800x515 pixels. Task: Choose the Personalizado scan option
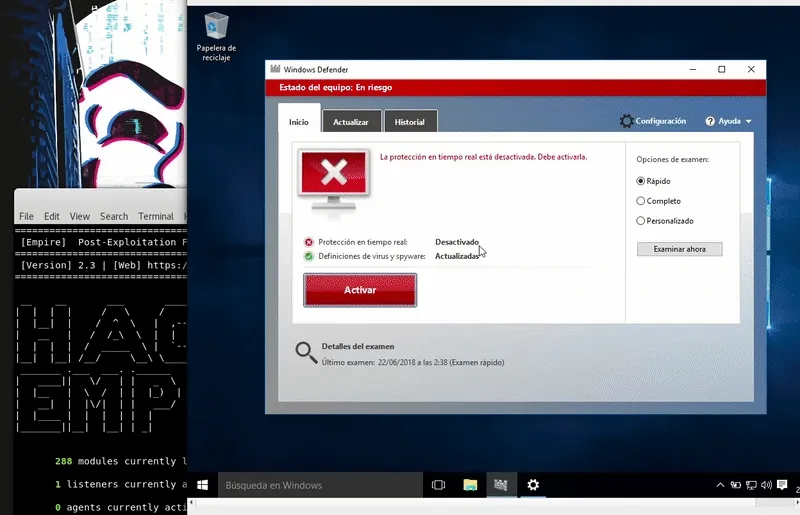coord(641,221)
